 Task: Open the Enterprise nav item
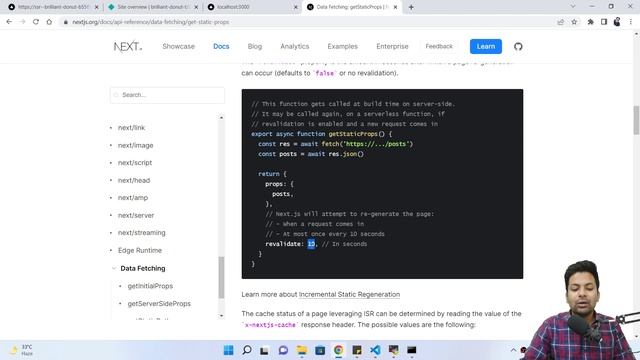coord(392,47)
